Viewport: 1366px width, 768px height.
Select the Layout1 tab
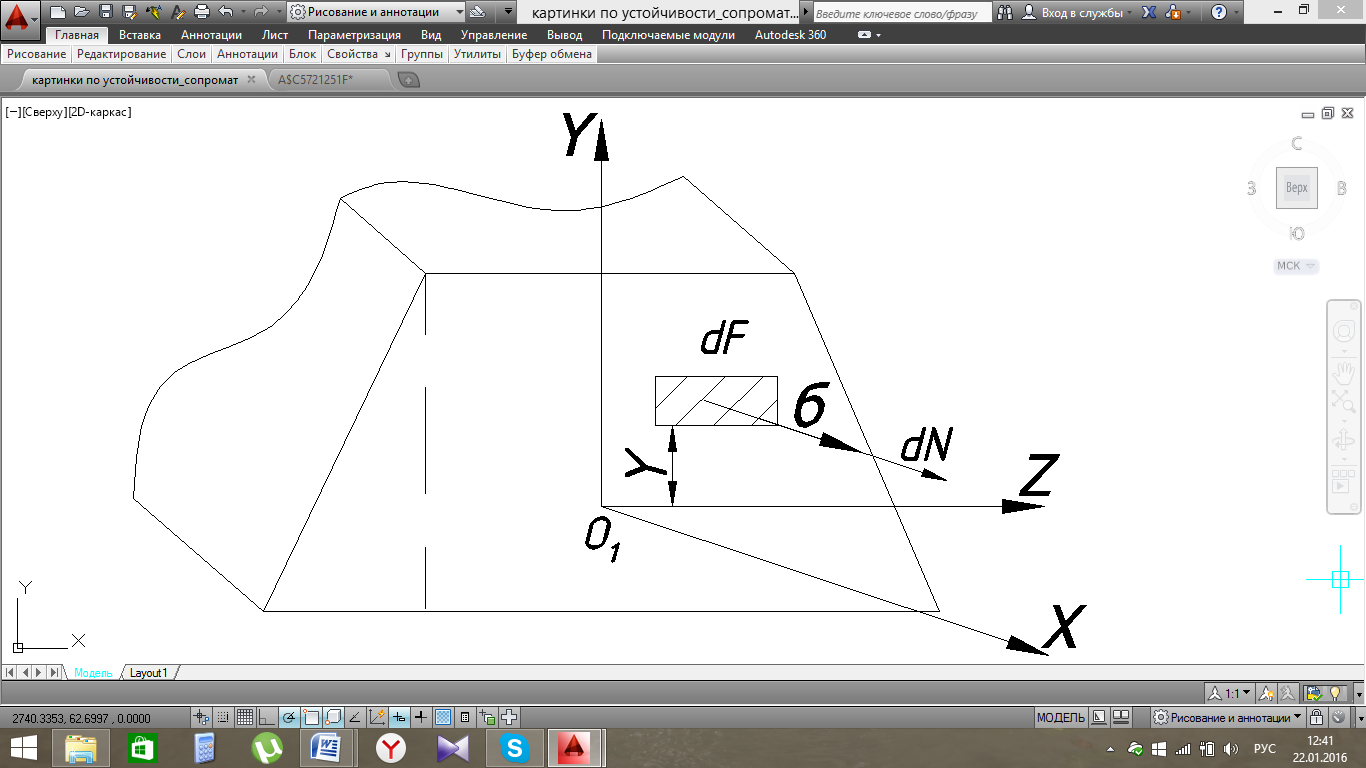149,673
